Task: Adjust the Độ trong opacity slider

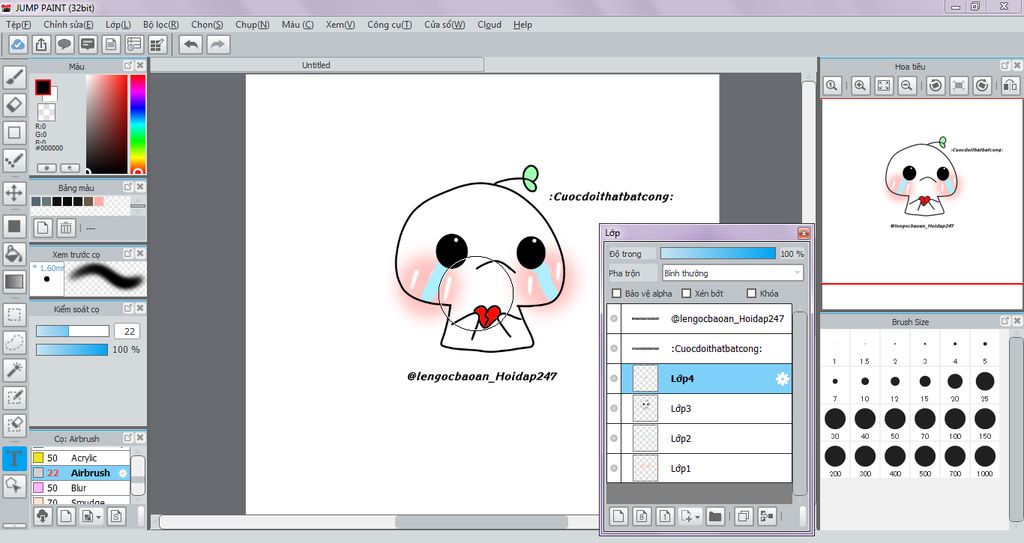Action: pos(717,254)
